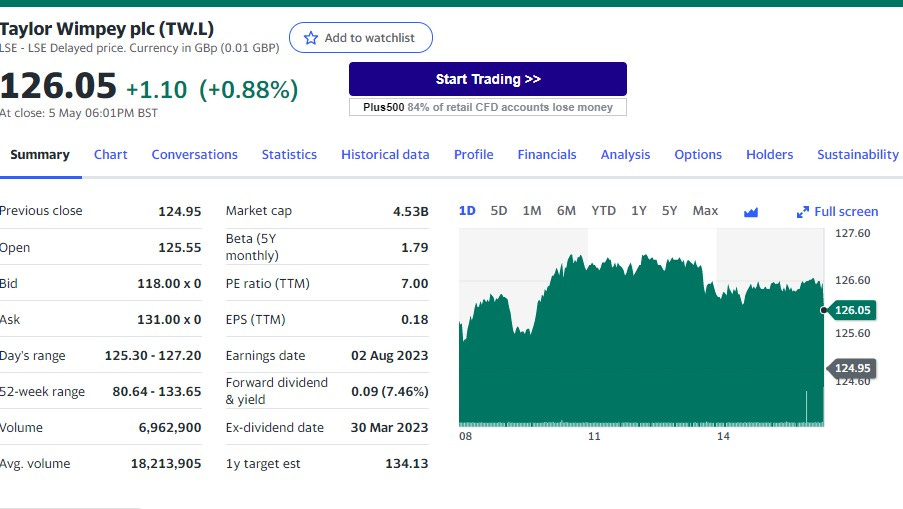Screen dimensions: 903x509
Task: Switch to the Chart tab
Action: pos(111,154)
